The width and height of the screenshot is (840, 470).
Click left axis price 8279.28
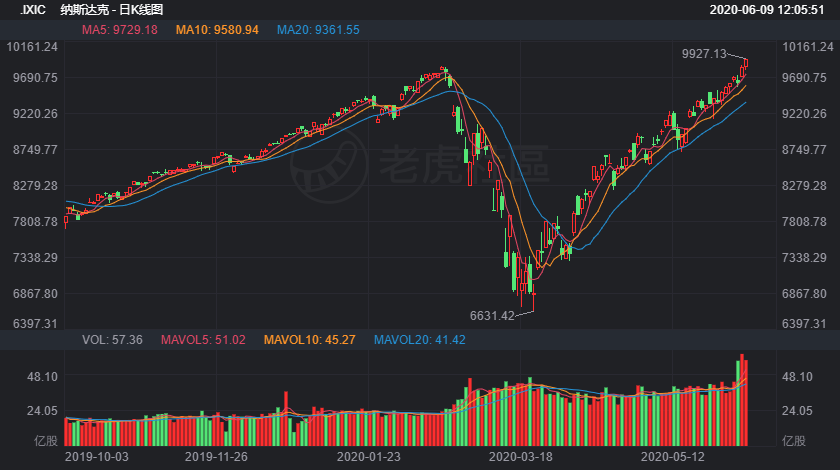tap(35, 185)
